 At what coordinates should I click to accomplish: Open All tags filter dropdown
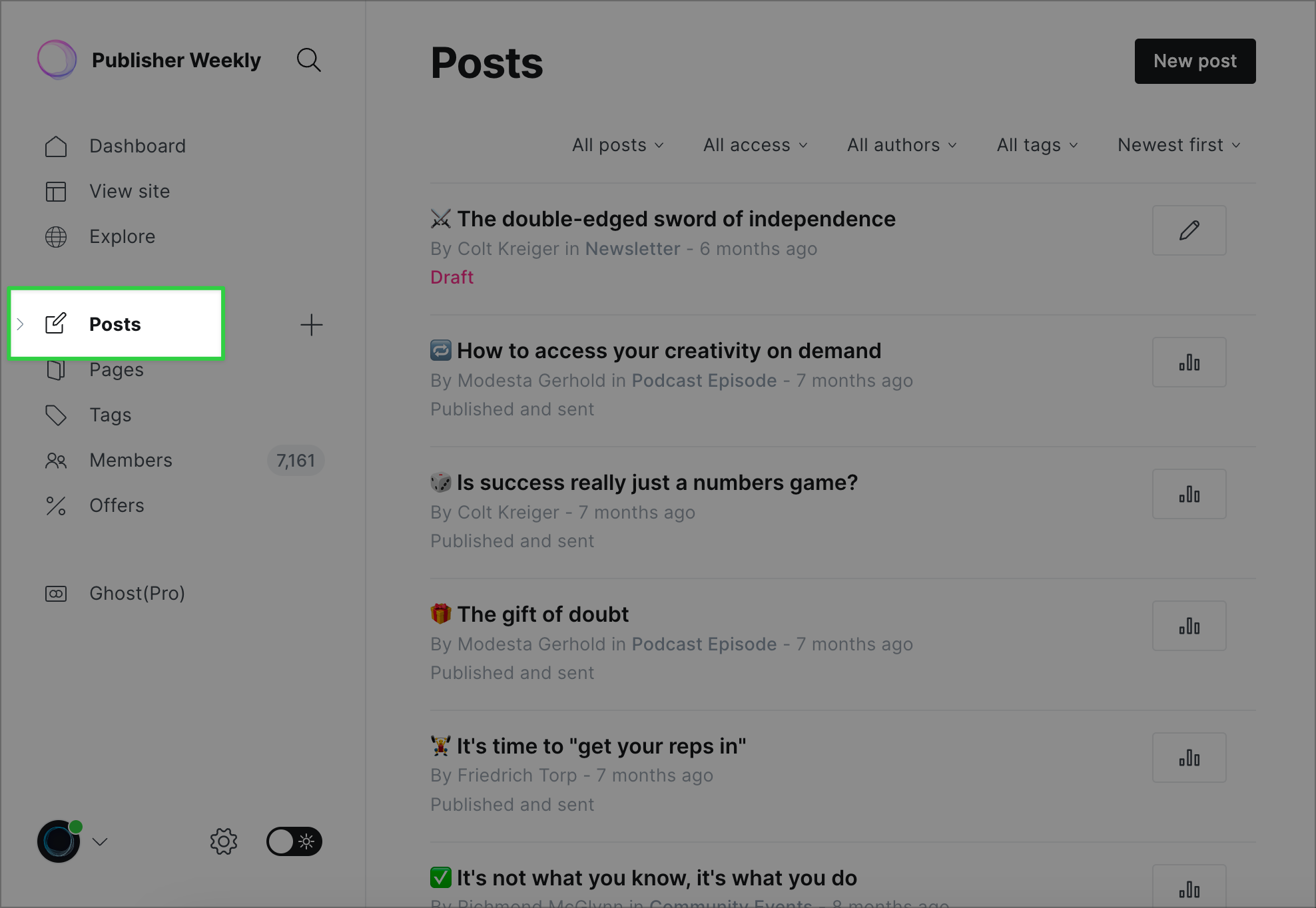pos(1037,145)
